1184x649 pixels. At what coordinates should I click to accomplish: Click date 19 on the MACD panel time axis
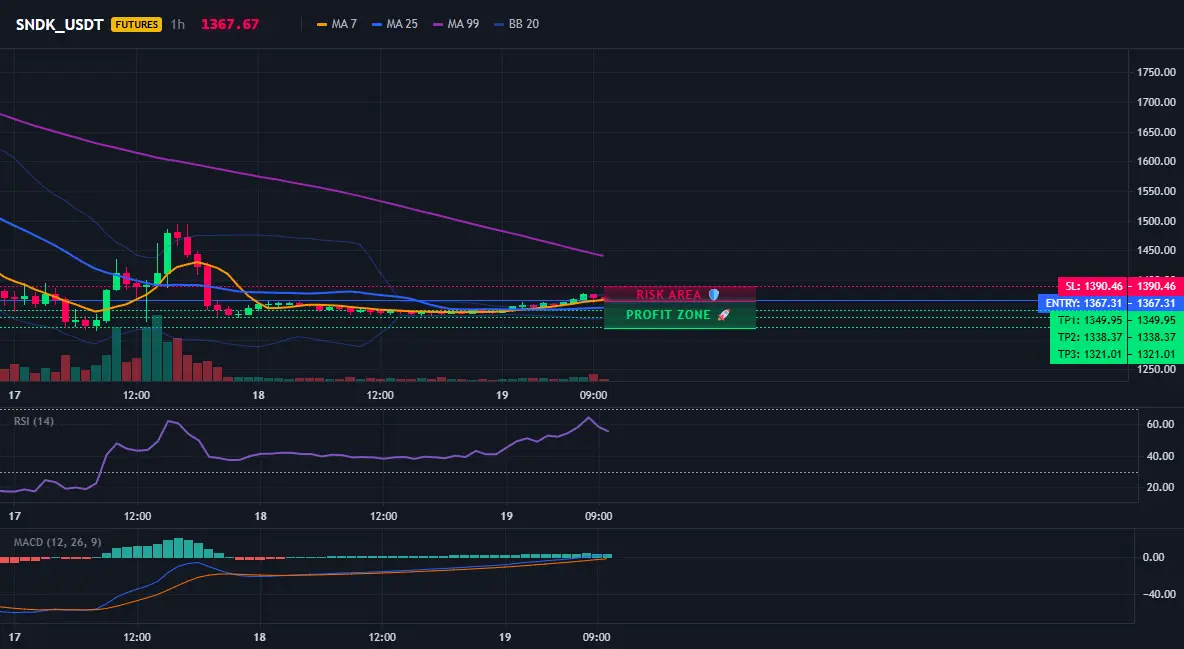[x=505, y=637]
